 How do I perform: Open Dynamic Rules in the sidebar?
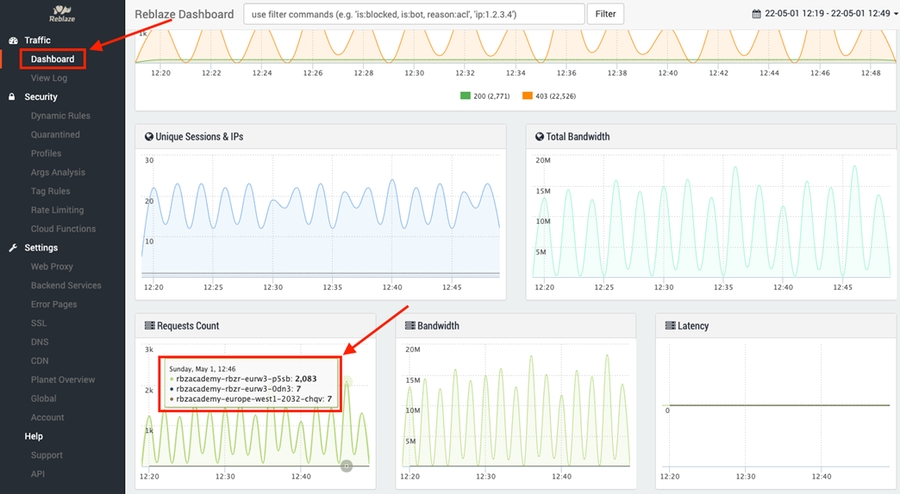point(60,116)
